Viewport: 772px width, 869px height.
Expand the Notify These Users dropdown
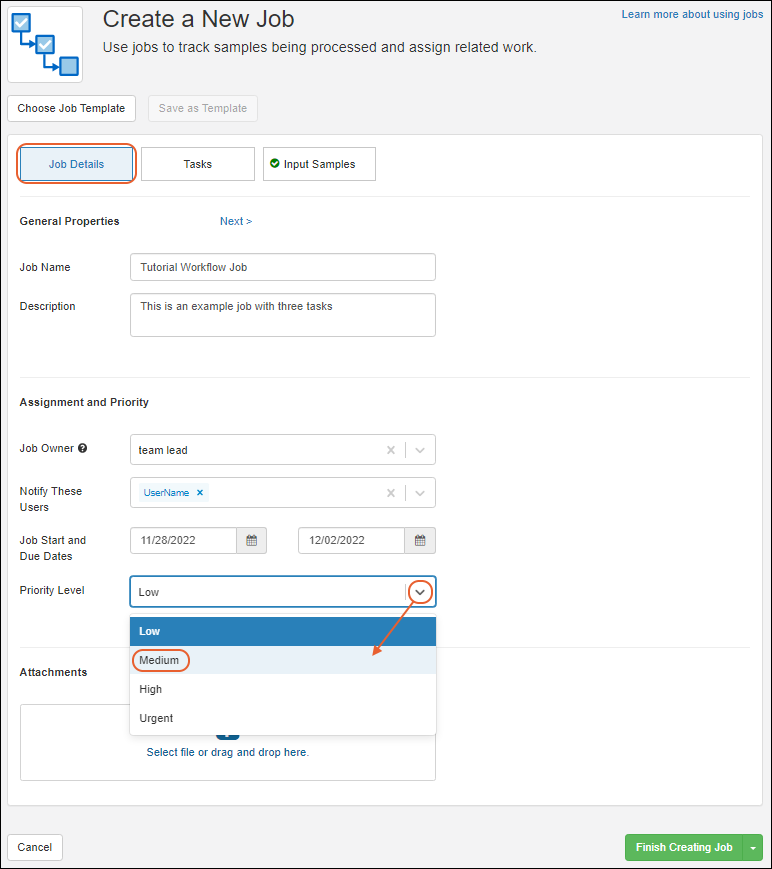tap(420, 493)
